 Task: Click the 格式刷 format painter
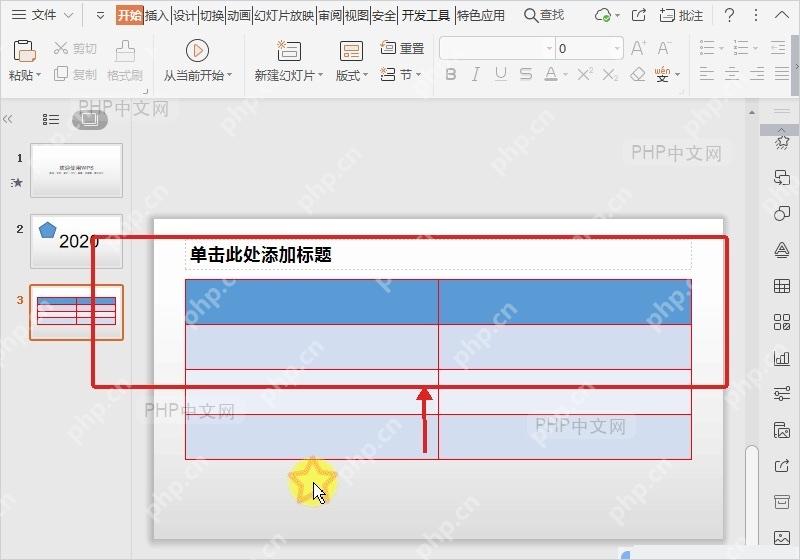coord(124,61)
